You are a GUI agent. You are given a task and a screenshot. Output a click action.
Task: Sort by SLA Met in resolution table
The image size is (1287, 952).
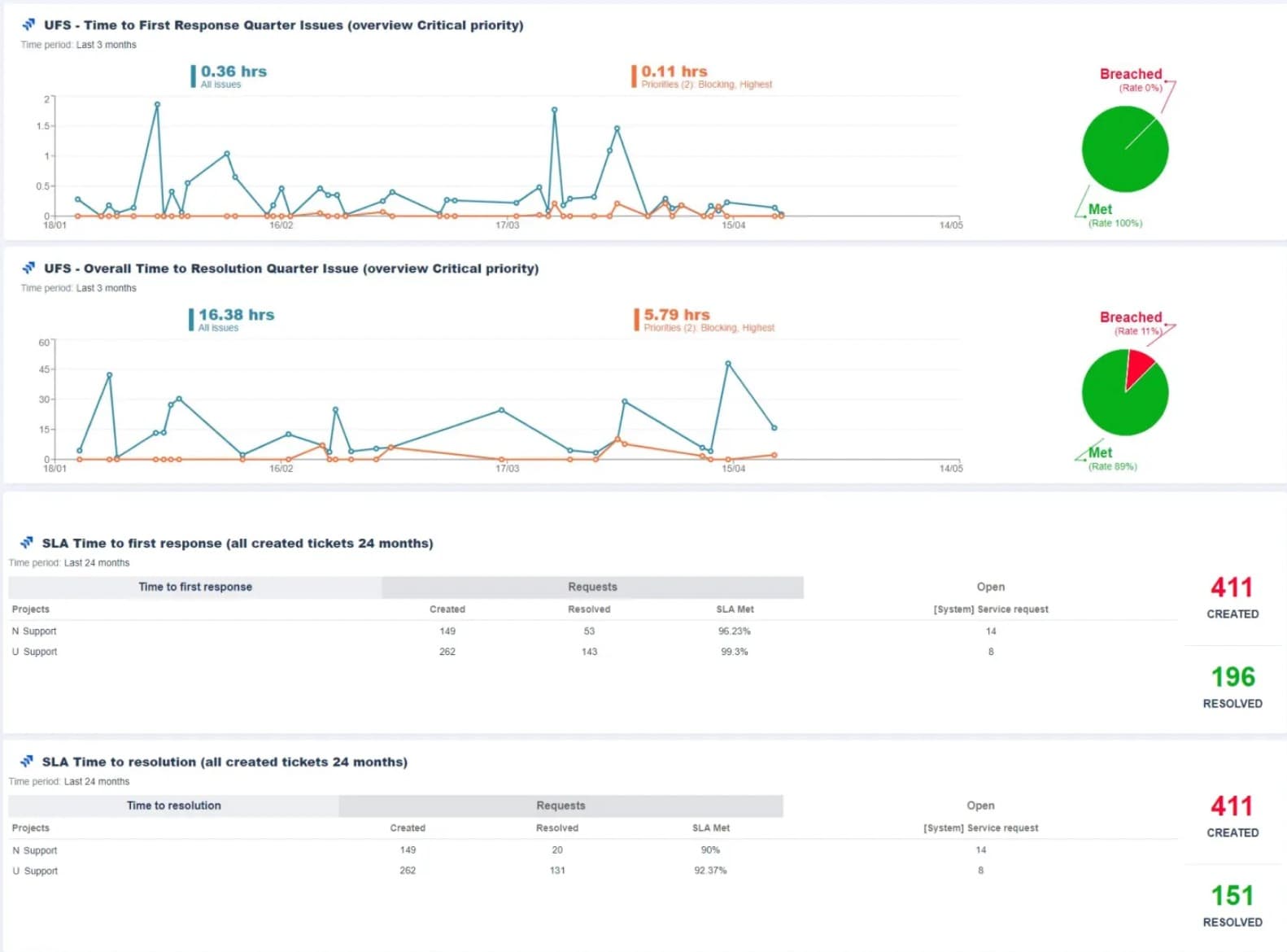(711, 828)
